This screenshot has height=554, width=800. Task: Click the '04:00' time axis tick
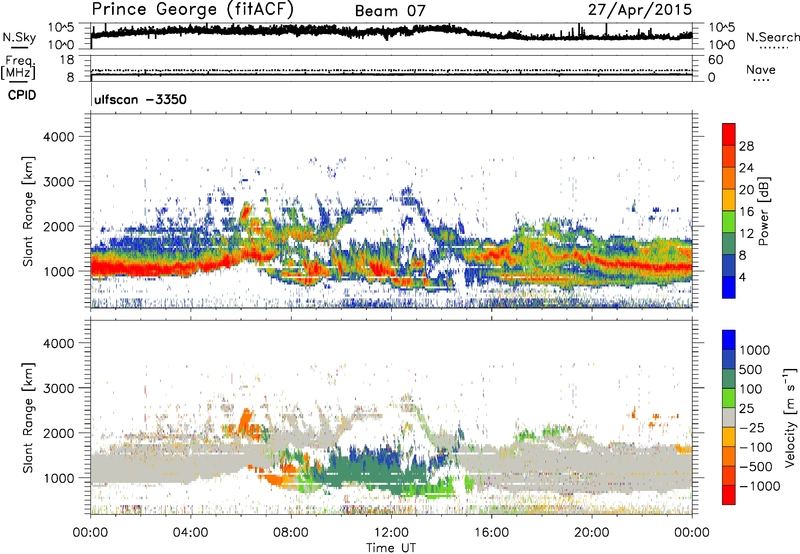(190, 533)
